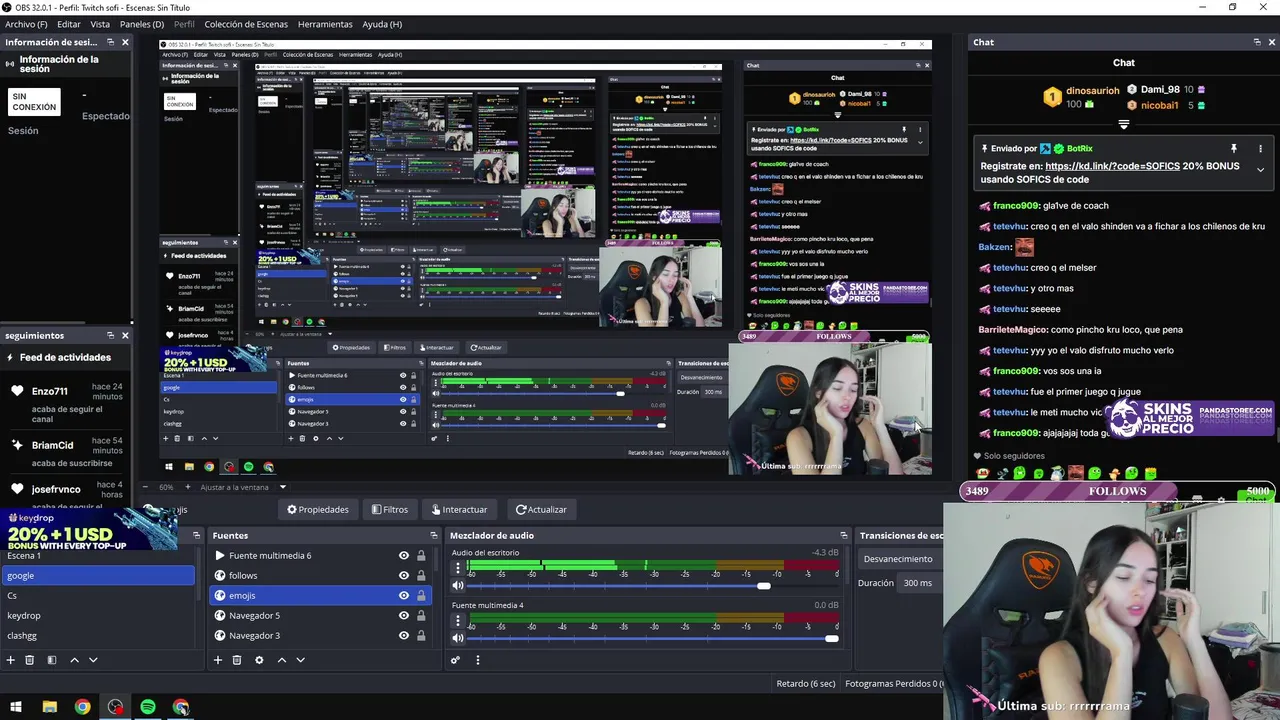Switch to OBS Studio taskbar icon
This screenshot has width=1280, height=720.
point(115,707)
